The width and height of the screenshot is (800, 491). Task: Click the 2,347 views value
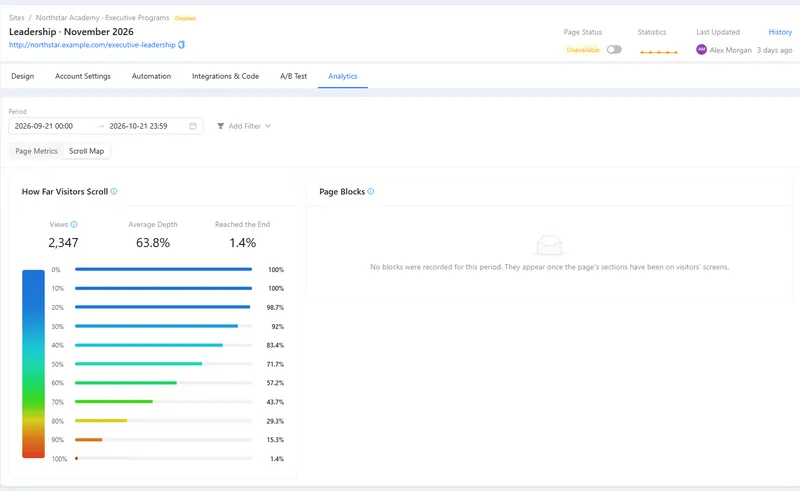pos(63,242)
